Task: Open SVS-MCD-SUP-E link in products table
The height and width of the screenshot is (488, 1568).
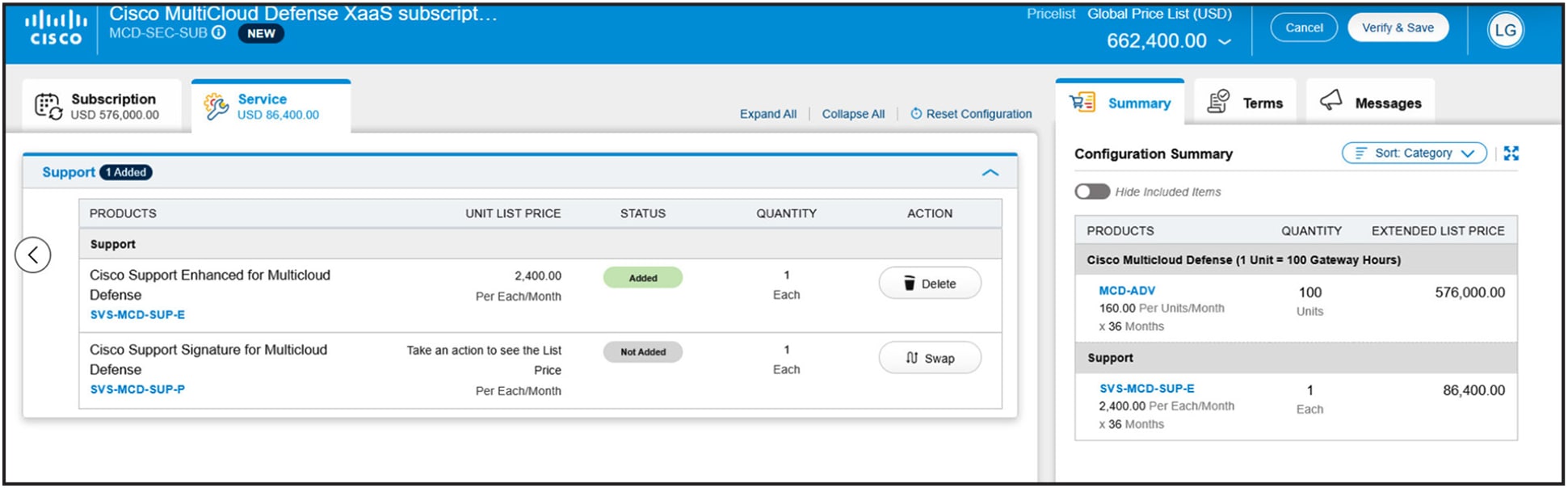Action: 137,315
